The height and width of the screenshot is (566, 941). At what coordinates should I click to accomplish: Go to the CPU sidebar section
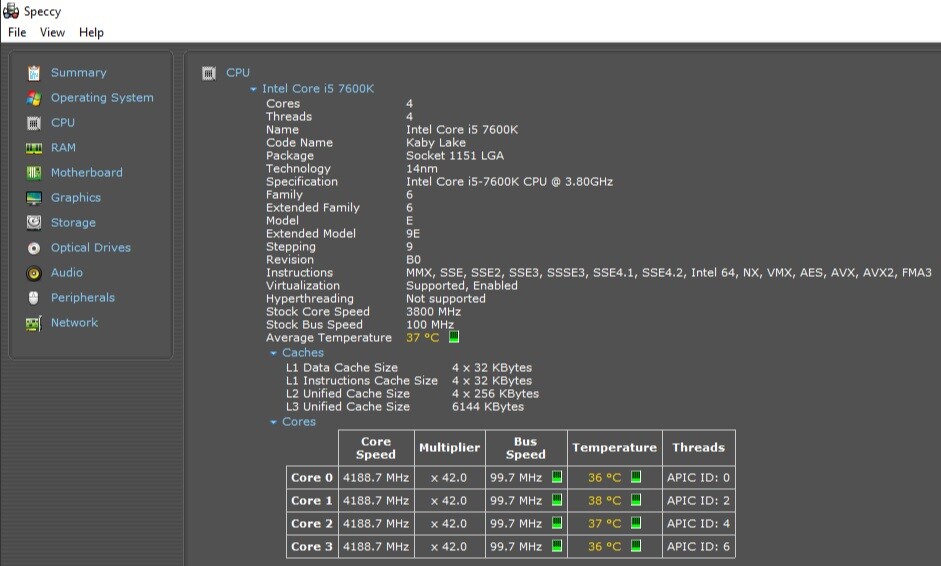point(62,123)
